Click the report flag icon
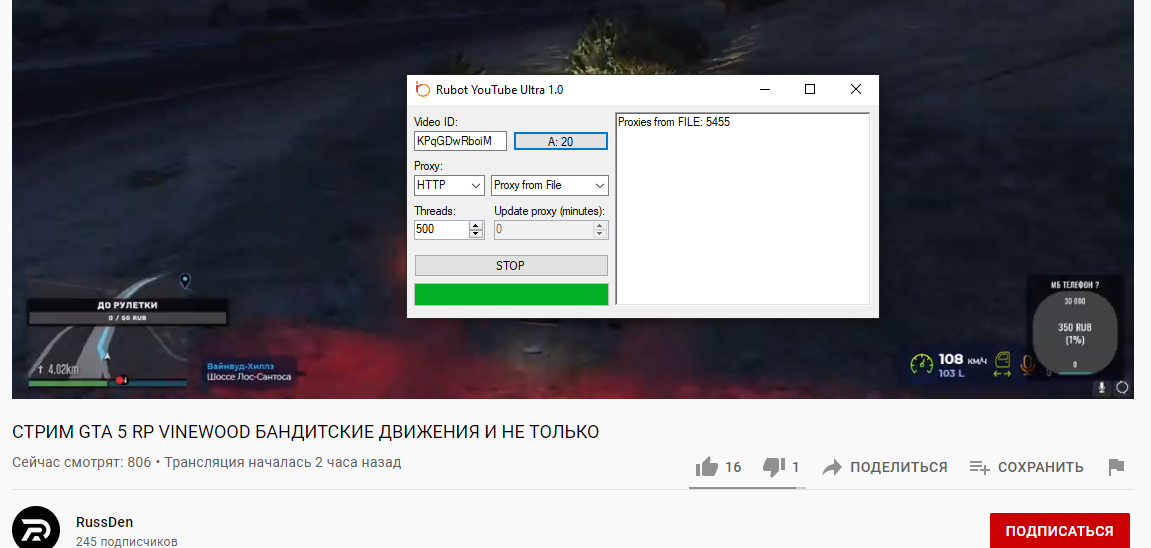The width and height of the screenshot is (1151, 548). [1117, 467]
